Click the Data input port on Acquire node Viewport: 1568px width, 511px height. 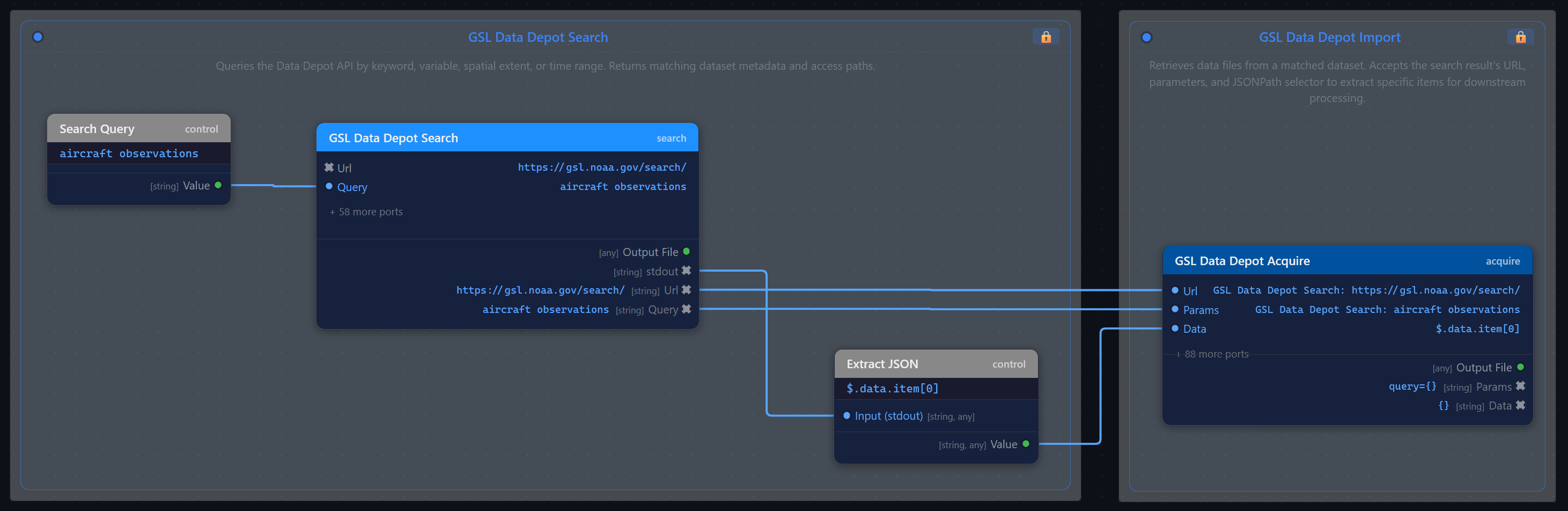tap(1175, 328)
